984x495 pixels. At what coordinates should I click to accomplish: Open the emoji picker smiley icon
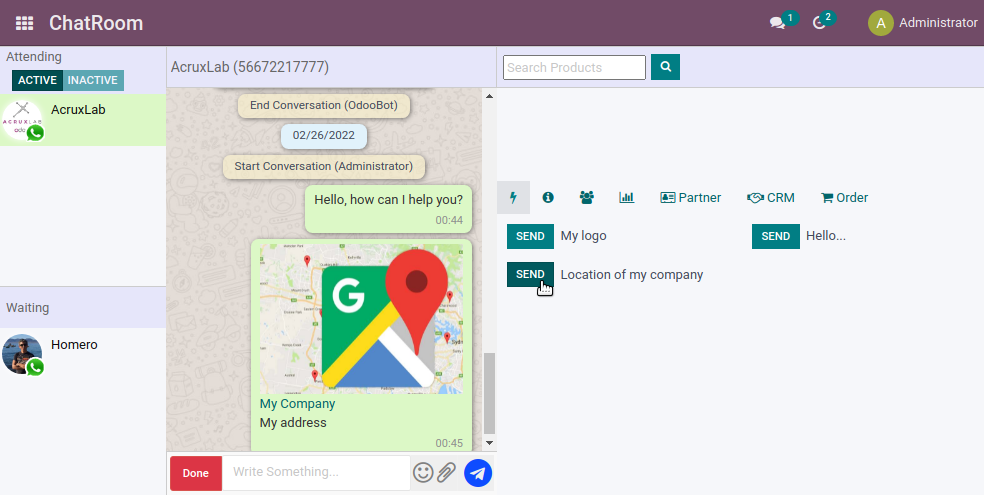[423, 472]
